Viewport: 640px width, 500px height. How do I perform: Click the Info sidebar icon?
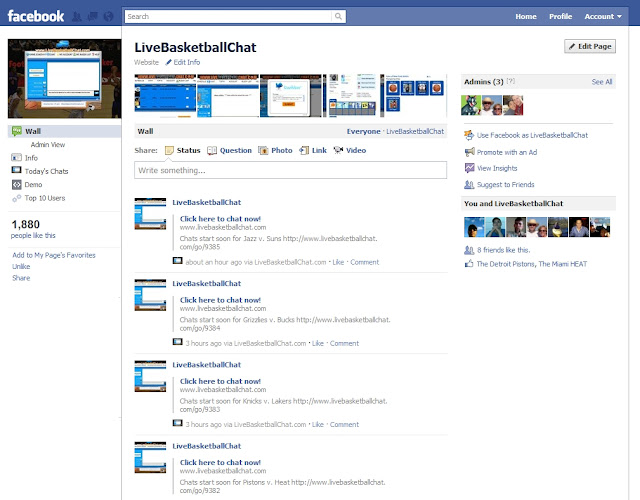coord(16,158)
